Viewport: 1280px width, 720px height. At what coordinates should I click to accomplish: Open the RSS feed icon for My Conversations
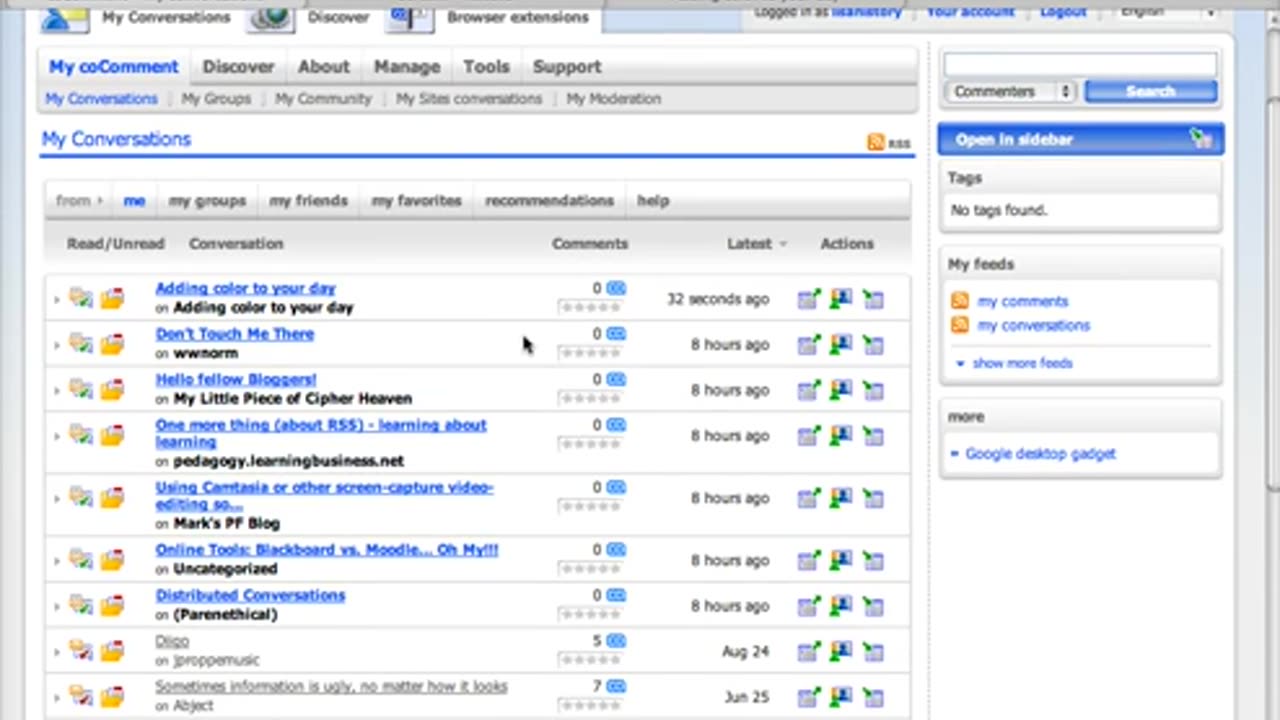coord(876,142)
